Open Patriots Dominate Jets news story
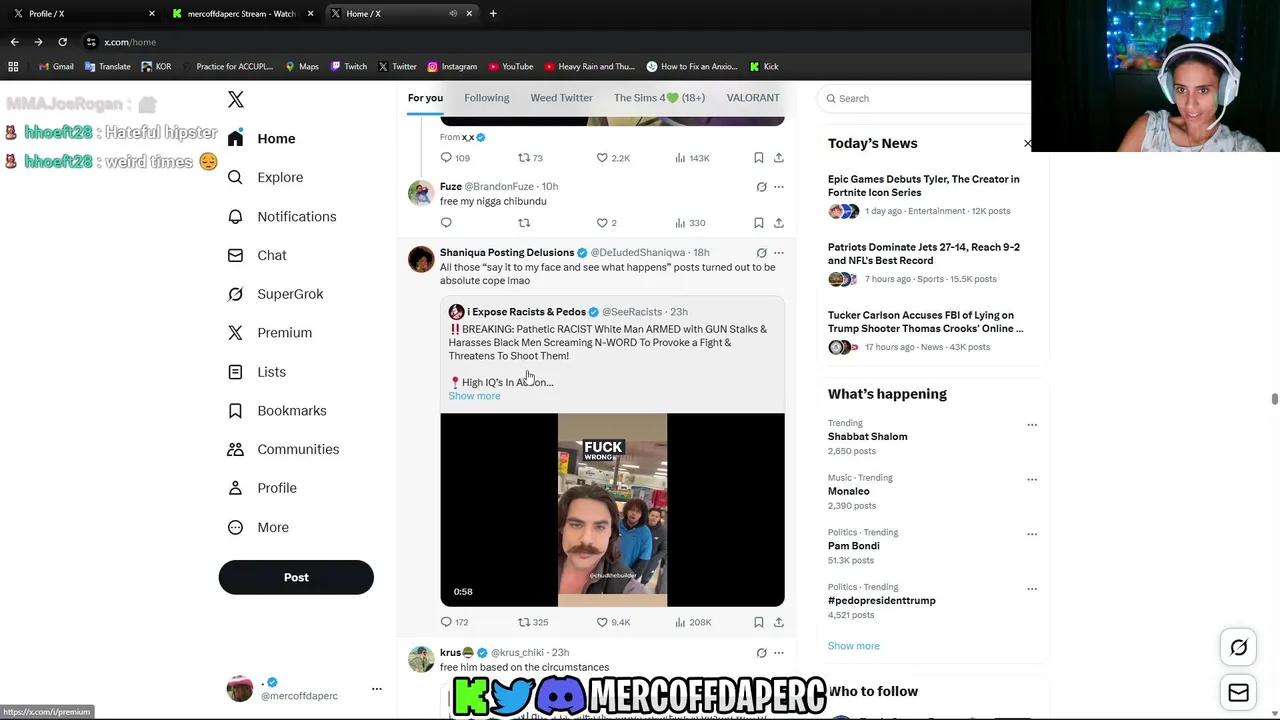 pos(924,254)
